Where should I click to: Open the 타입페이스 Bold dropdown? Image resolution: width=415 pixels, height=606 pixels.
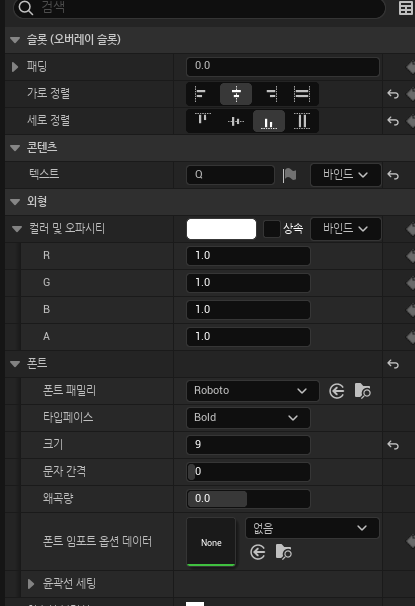[x=248, y=418]
